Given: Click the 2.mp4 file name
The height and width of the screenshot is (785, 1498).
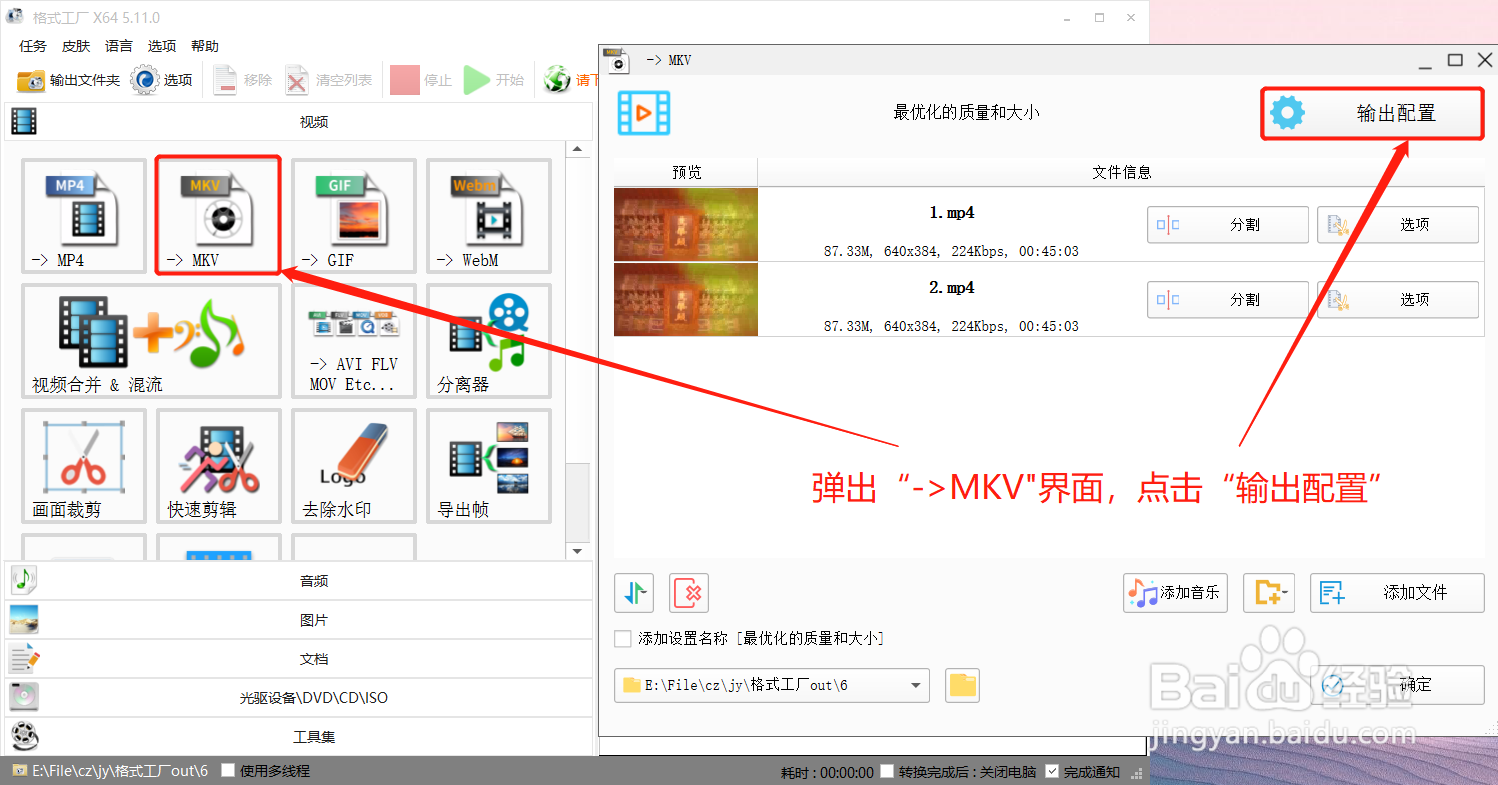Looking at the screenshot, I should [x=951, y=288].
